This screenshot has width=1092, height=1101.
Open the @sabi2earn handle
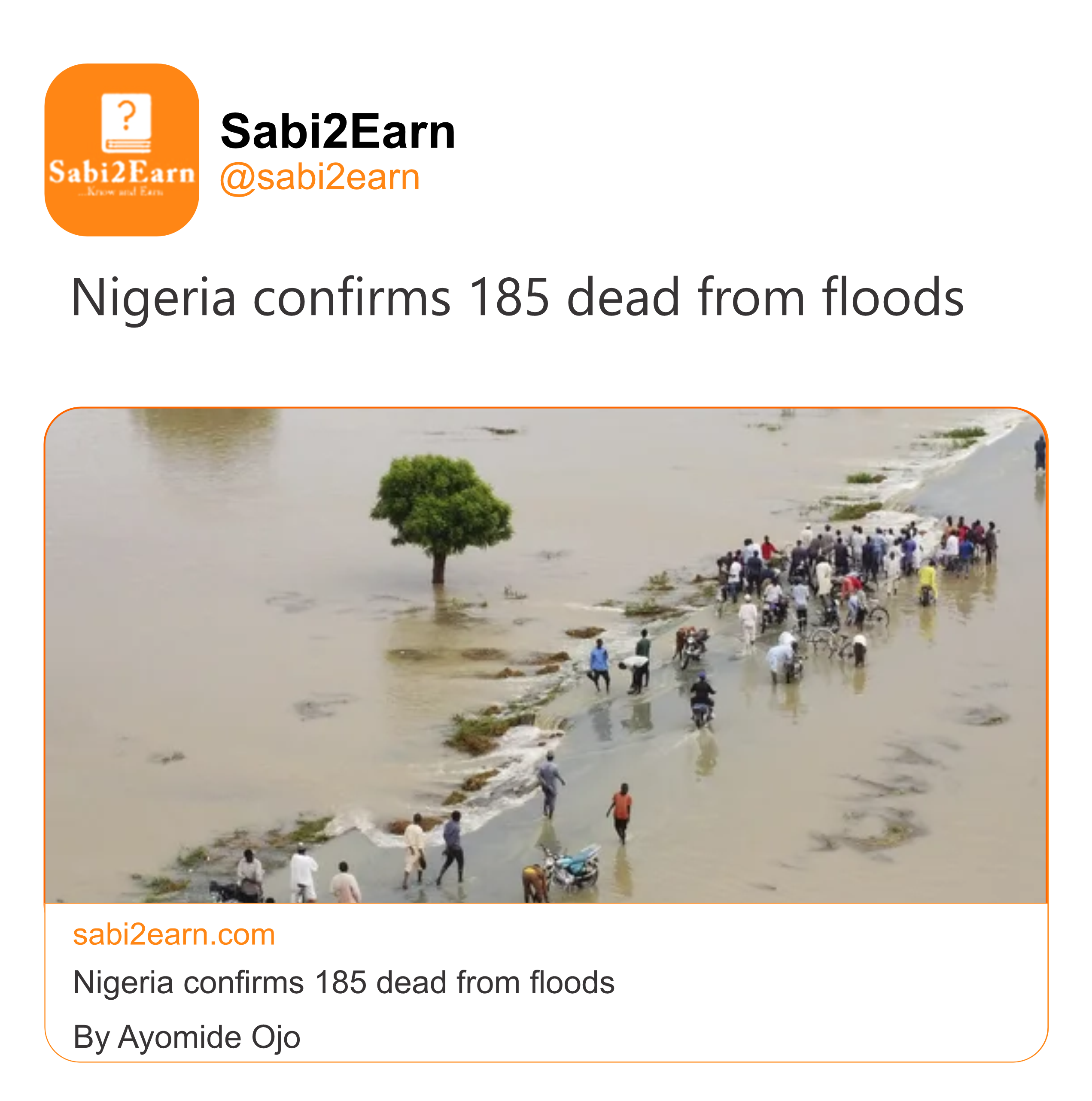pos(319,177)
